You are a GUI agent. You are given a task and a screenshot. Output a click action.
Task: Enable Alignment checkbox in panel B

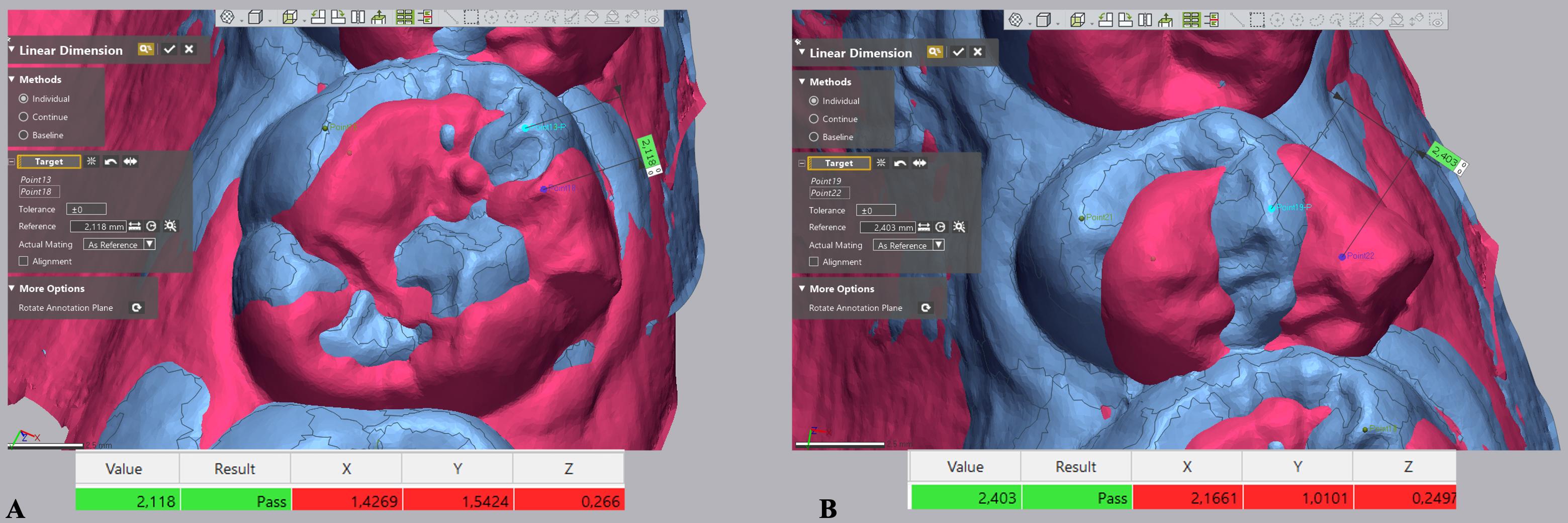pos(814,261)
